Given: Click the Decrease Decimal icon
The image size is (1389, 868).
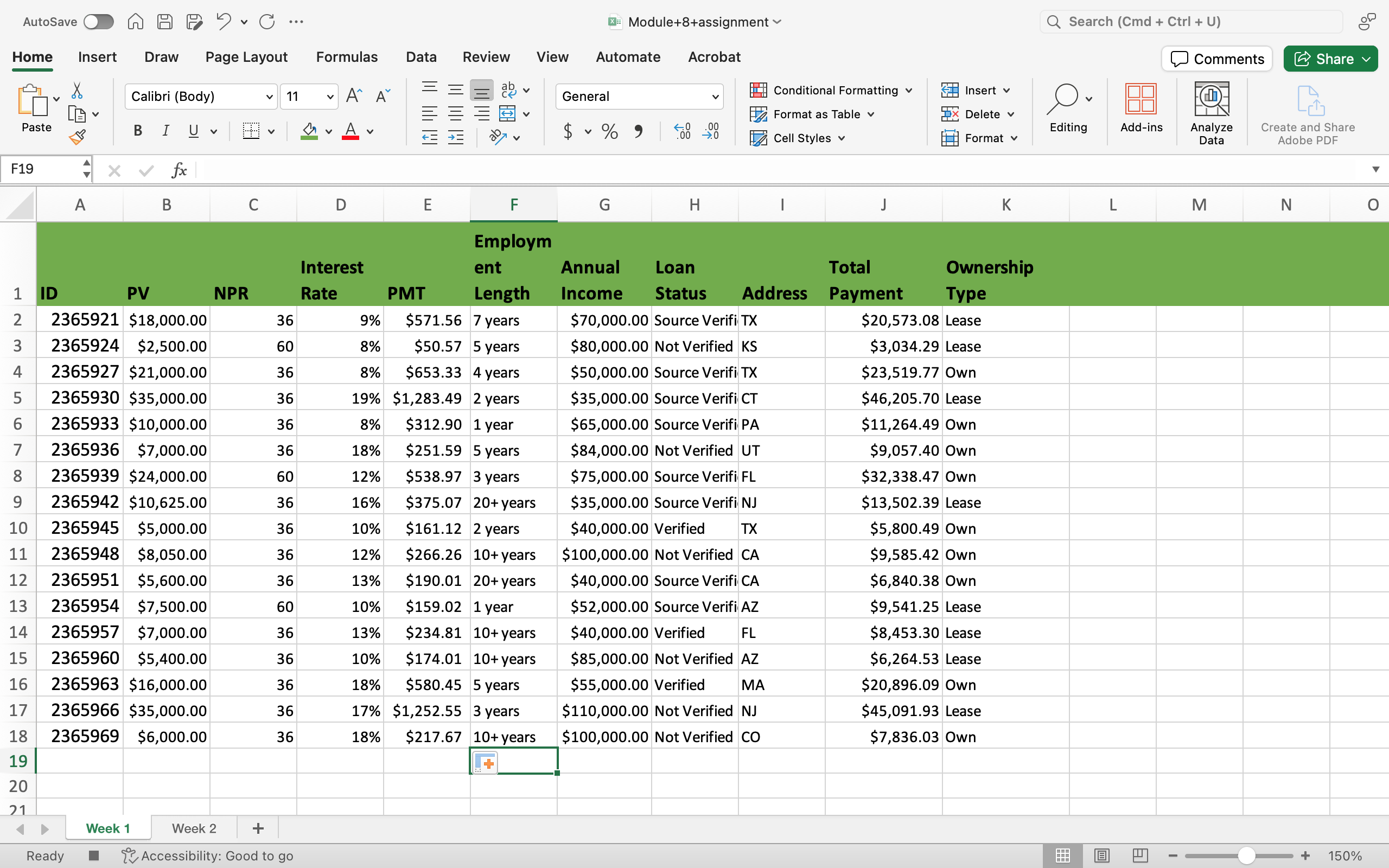Looking at the screenshot, I should click(711, 131).
